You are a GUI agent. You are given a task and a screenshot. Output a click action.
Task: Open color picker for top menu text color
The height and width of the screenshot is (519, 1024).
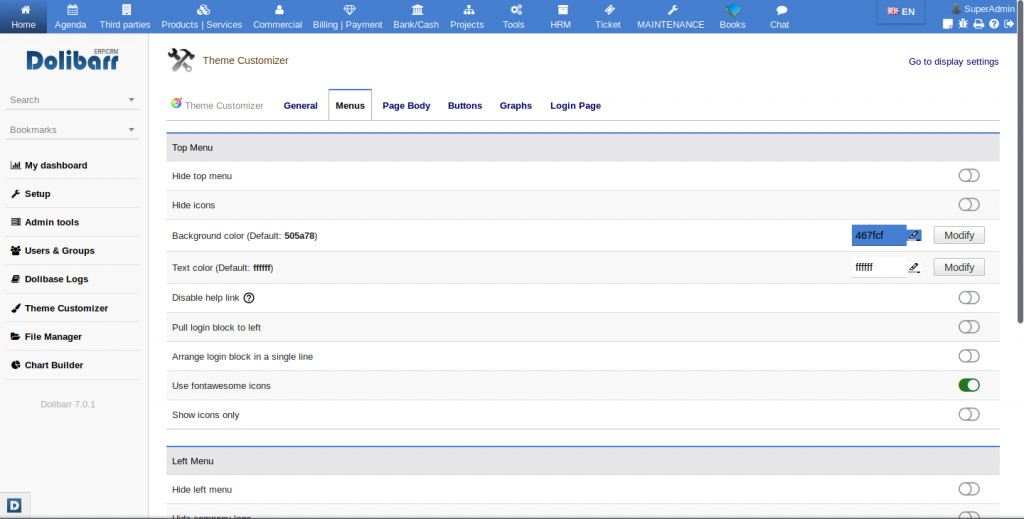(x=913, y=268)
